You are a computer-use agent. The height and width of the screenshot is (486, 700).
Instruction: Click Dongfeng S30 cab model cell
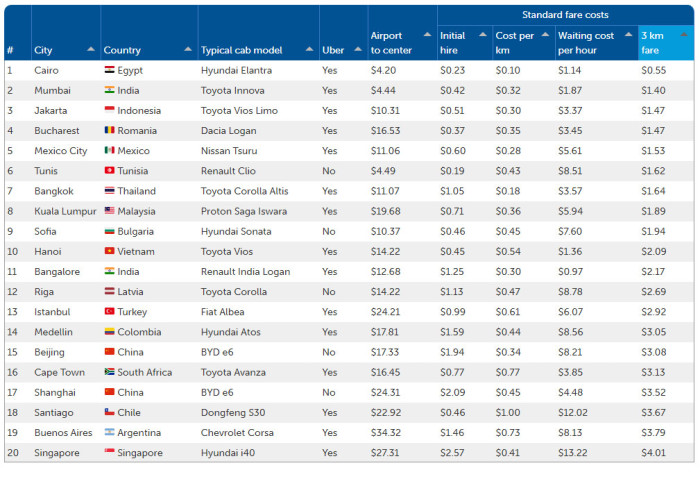(233, 412)
